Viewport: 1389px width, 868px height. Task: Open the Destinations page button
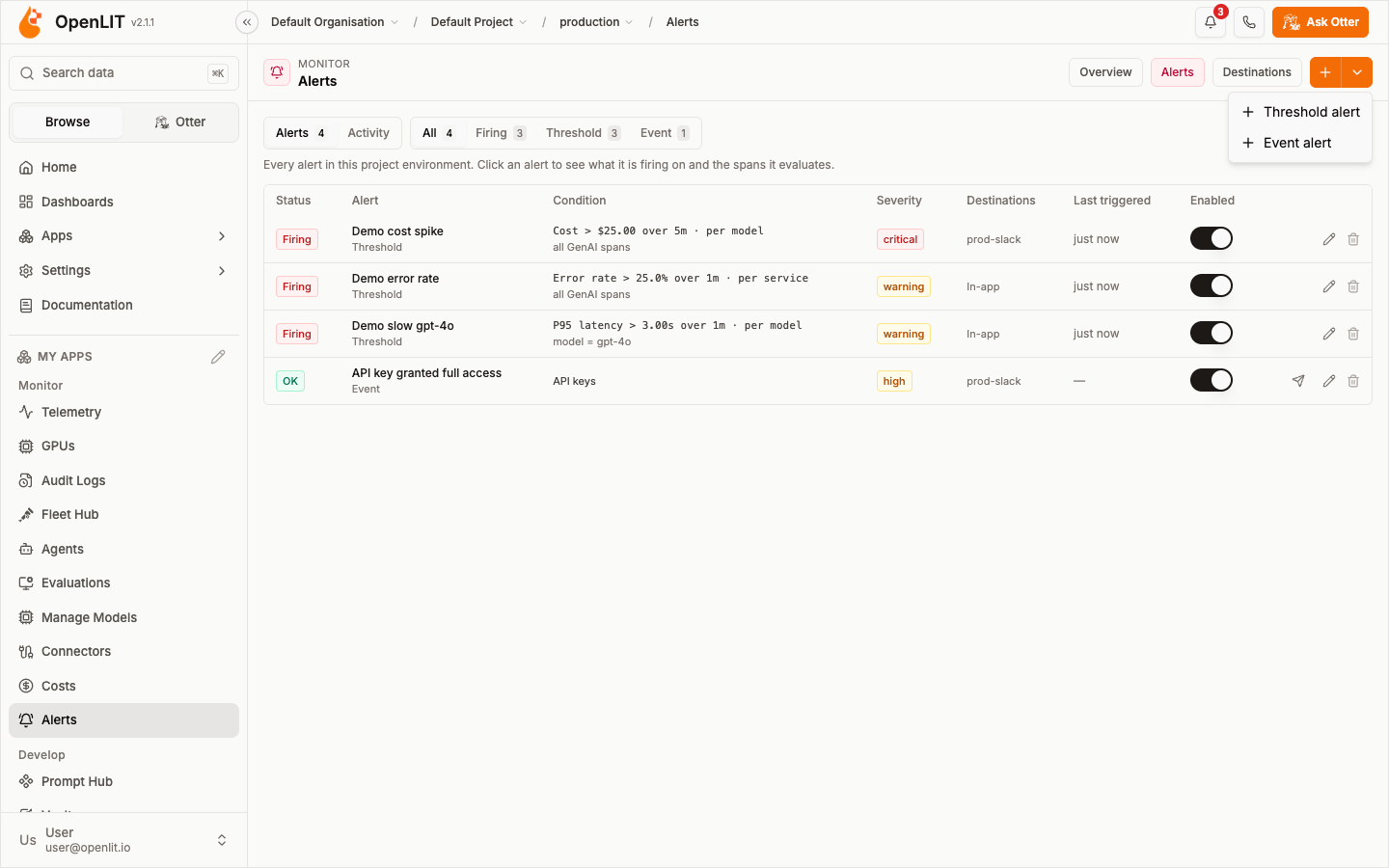coord(1257,72)
